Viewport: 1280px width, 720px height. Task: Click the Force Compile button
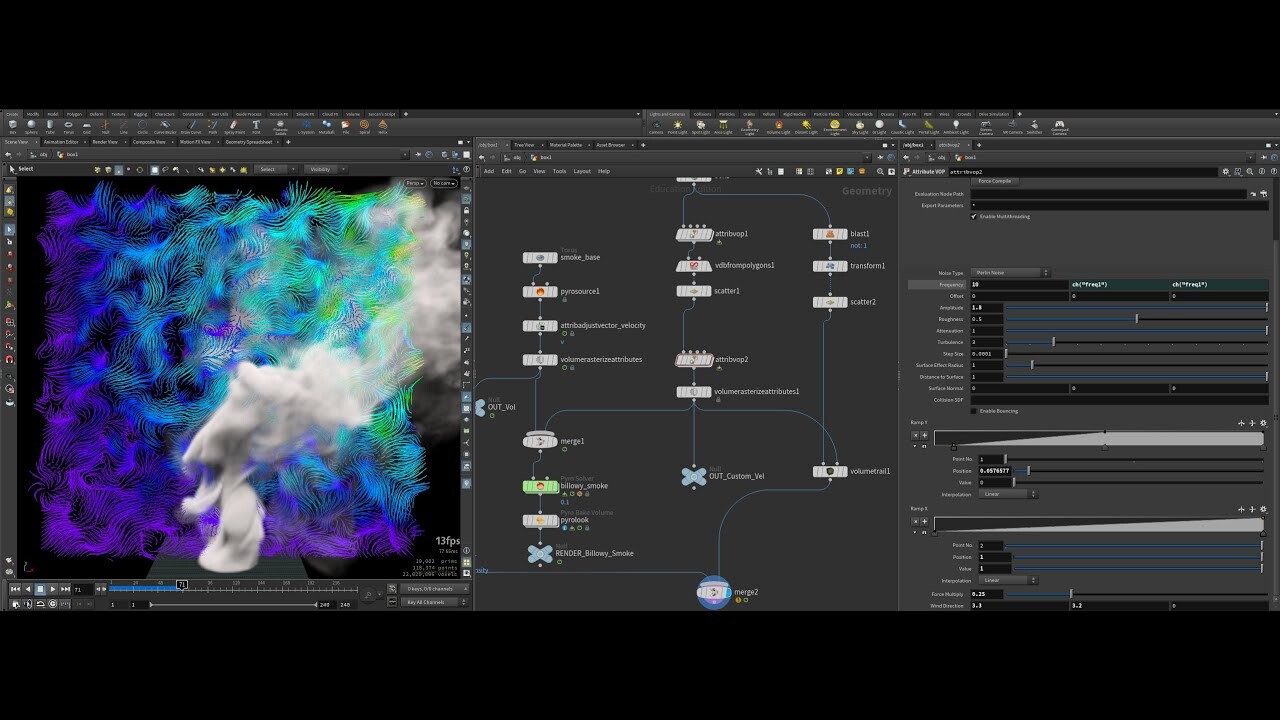pyautogui.click(x=994, y=181)
